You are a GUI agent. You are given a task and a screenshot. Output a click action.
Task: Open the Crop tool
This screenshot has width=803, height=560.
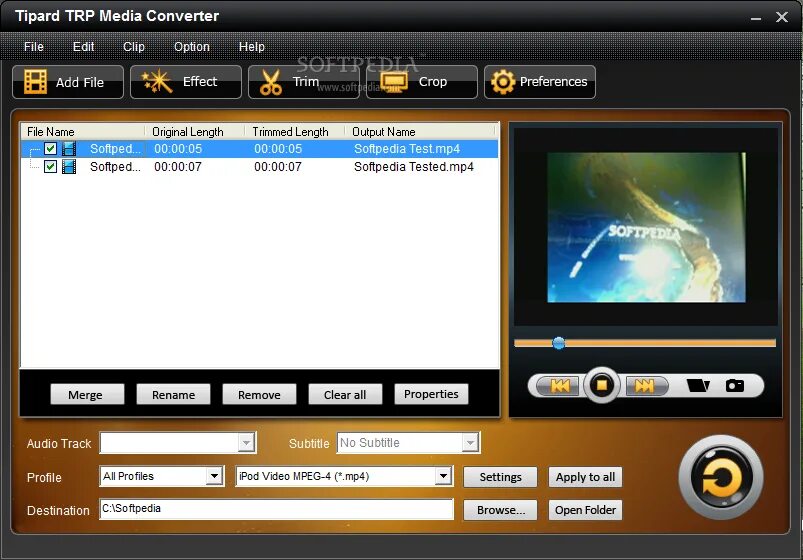421,81
